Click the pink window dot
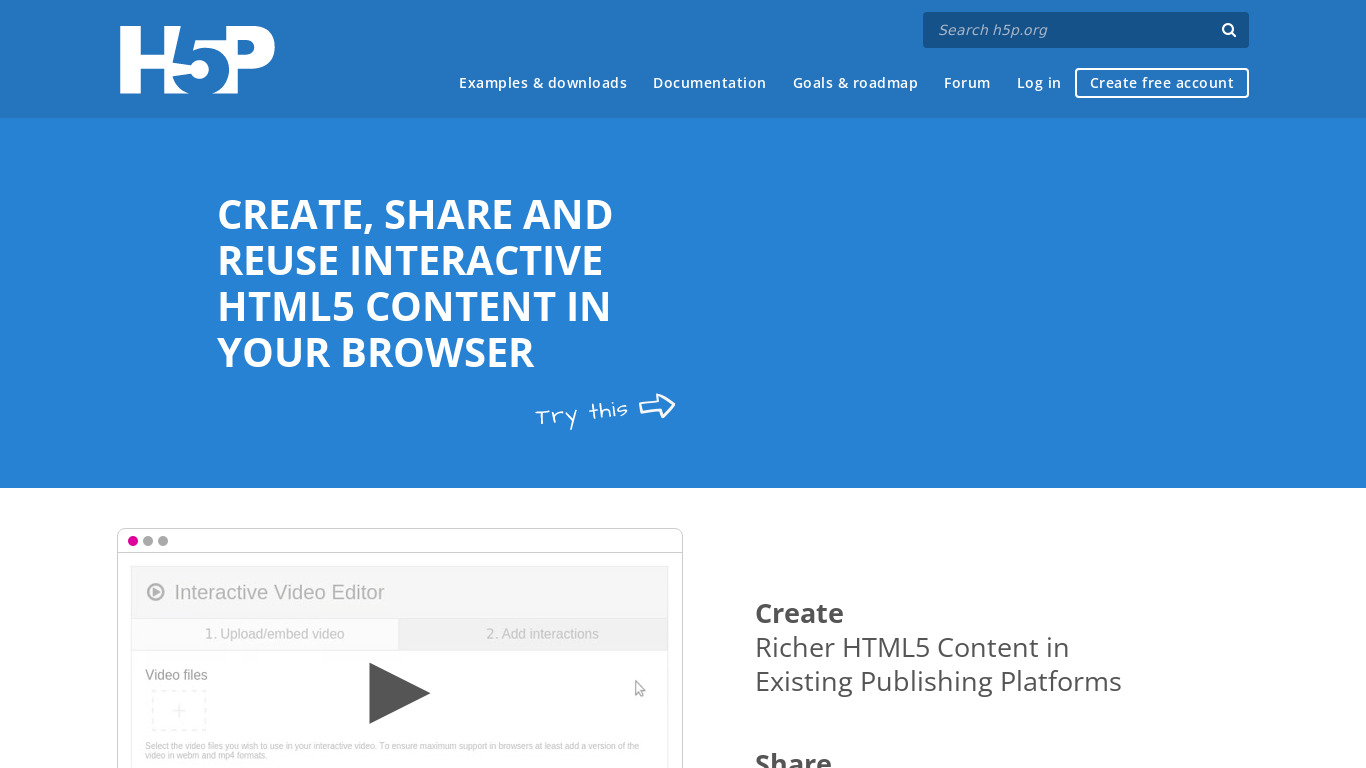Viewport: 1366px width, 768px height. pos(133,541)
